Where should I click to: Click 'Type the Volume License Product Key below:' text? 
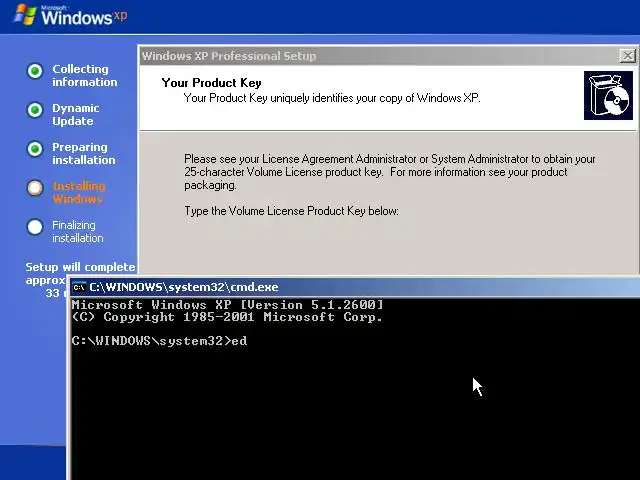click(291, 211)
